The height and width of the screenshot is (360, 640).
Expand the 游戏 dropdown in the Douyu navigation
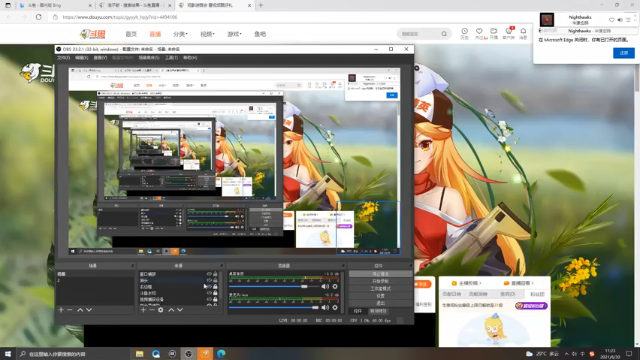pos(234,34)
